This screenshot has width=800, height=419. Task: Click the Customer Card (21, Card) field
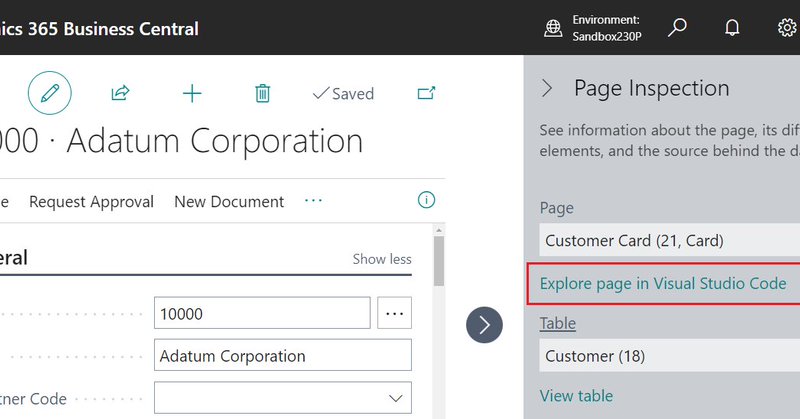click(x=669, y=240)
